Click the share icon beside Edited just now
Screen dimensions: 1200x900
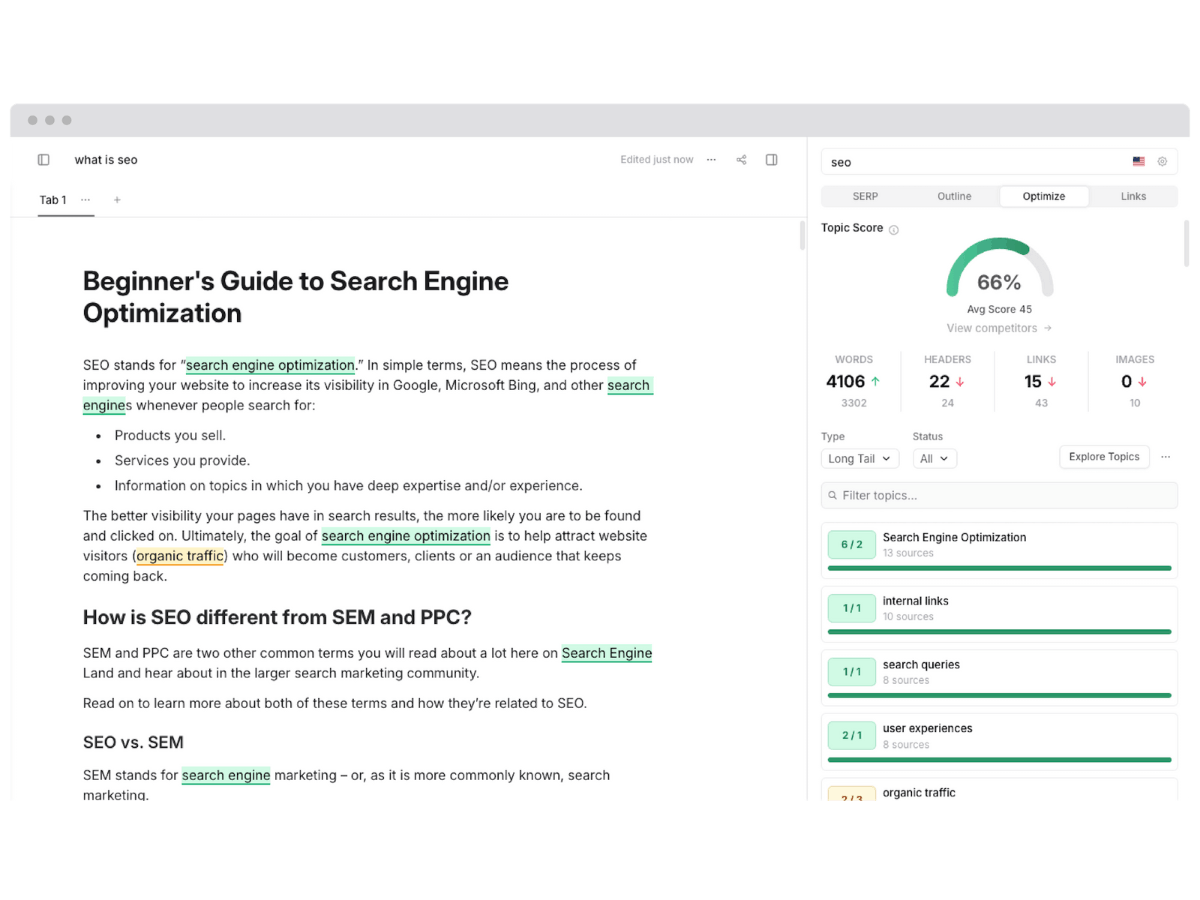(741, 159)
